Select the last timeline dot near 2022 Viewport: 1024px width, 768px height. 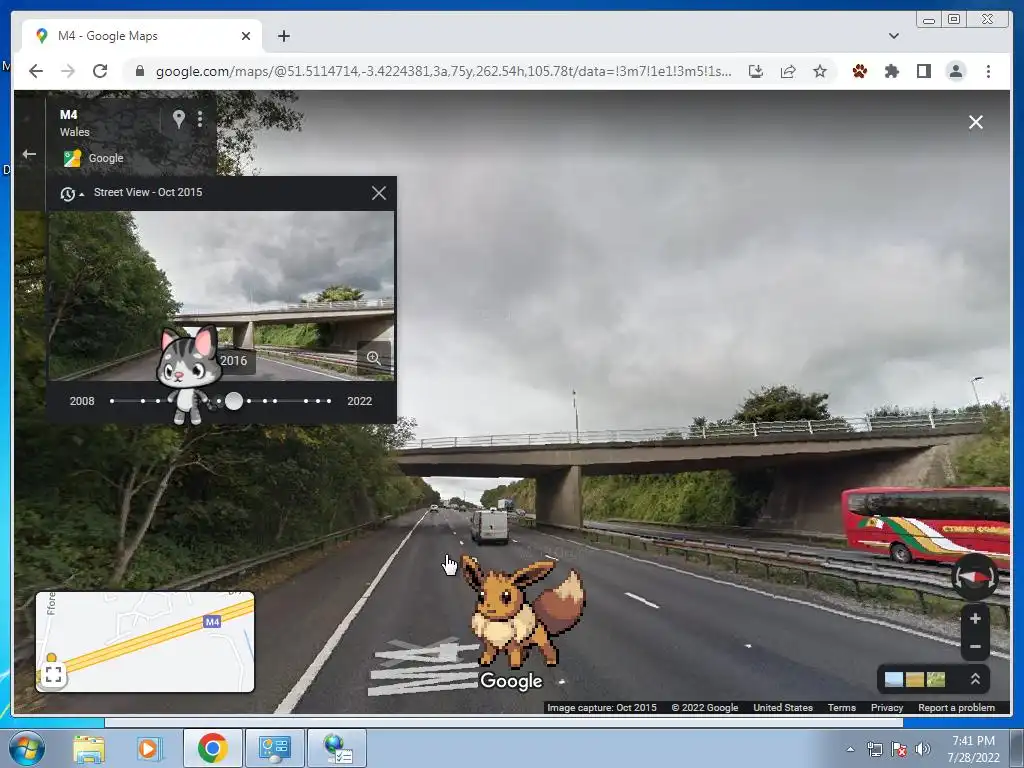329,401
